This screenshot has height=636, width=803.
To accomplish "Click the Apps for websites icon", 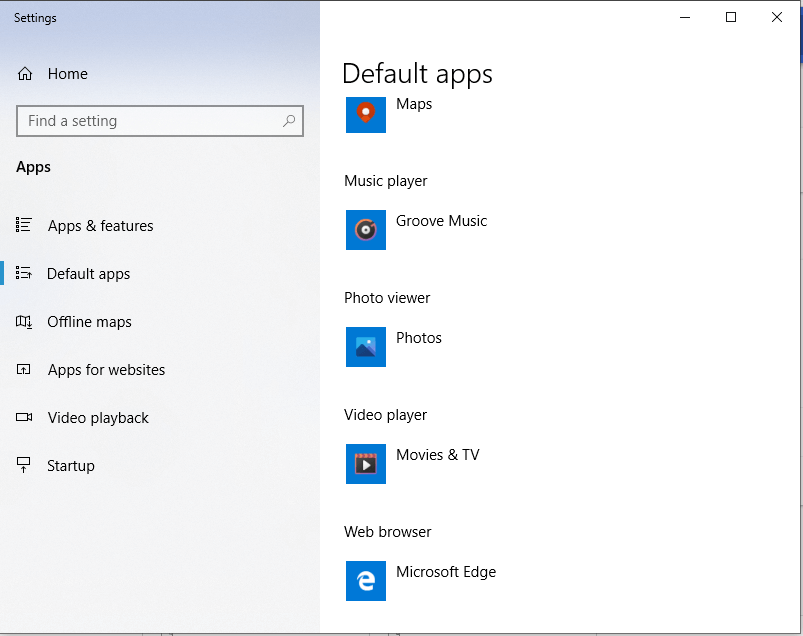I will click(x=24, y=369).
